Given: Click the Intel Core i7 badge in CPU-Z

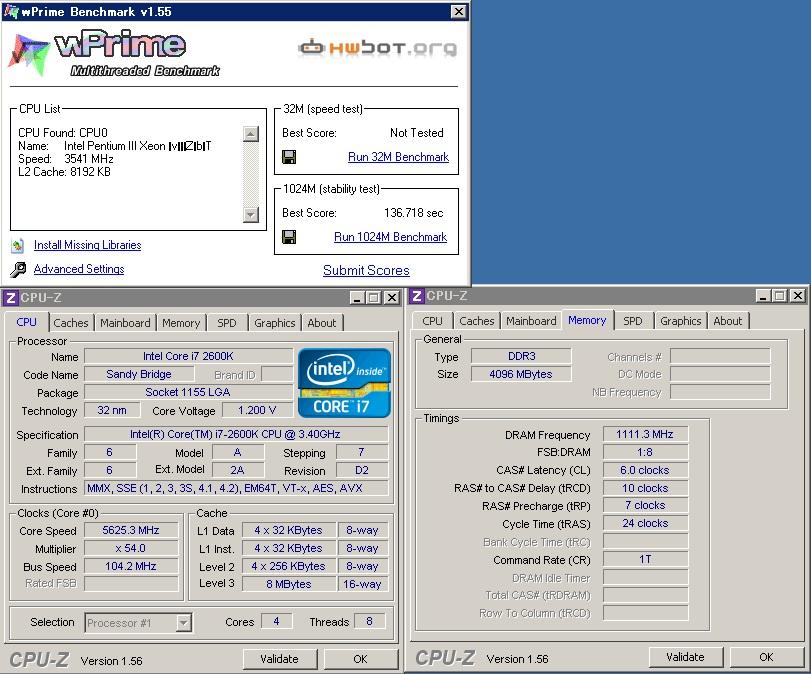Looking at the screenshot, I should tap(344, 383).
